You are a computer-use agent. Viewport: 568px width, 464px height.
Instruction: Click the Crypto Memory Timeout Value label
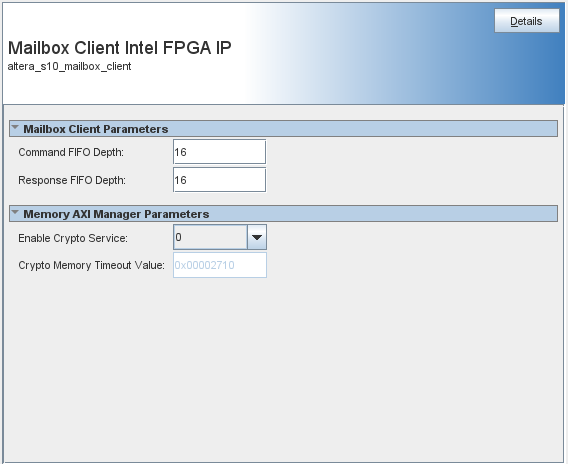91,265
